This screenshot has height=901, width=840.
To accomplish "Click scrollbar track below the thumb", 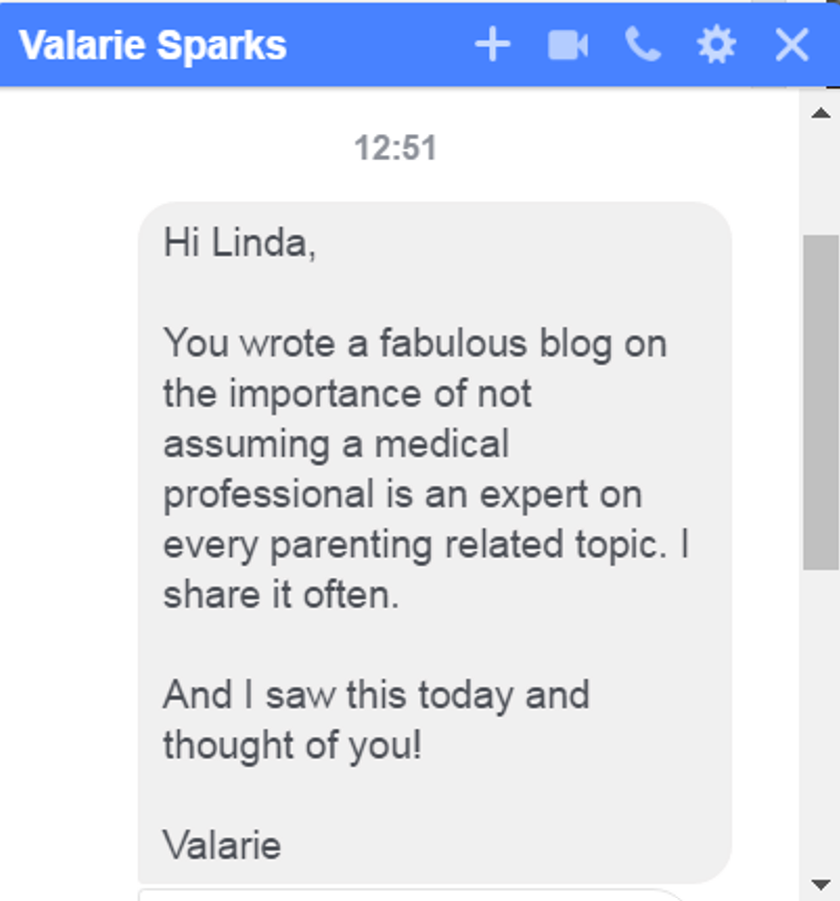I will pos(820,720).
